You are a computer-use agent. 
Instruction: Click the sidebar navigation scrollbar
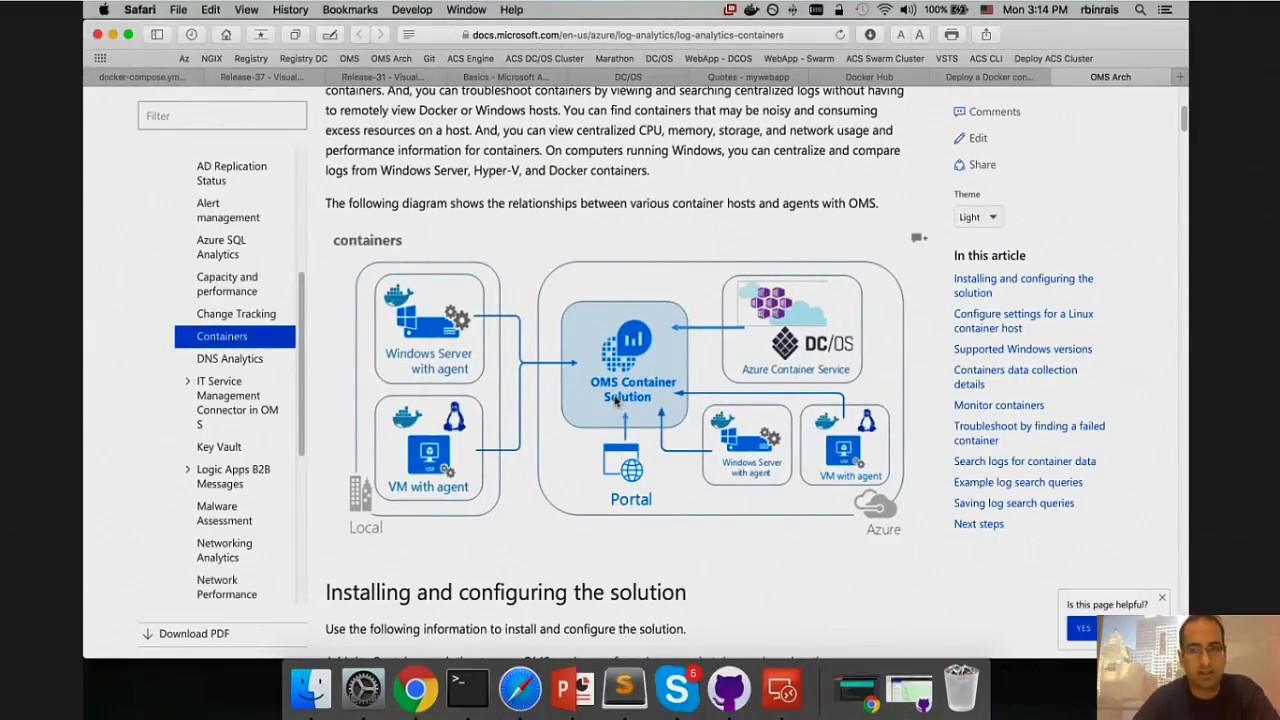point(301,362)
